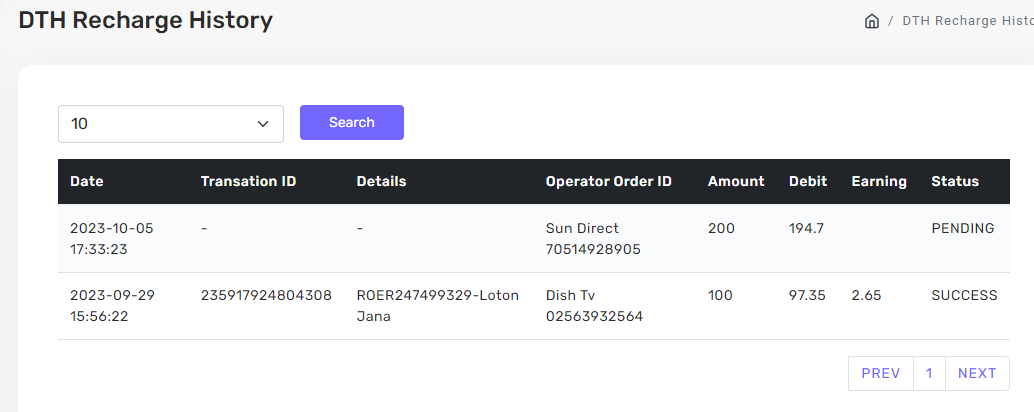Image resolution: width=1034 pixels, height=412 pixels.
Task: Click the purple Search button
Action: coord(352,122)
